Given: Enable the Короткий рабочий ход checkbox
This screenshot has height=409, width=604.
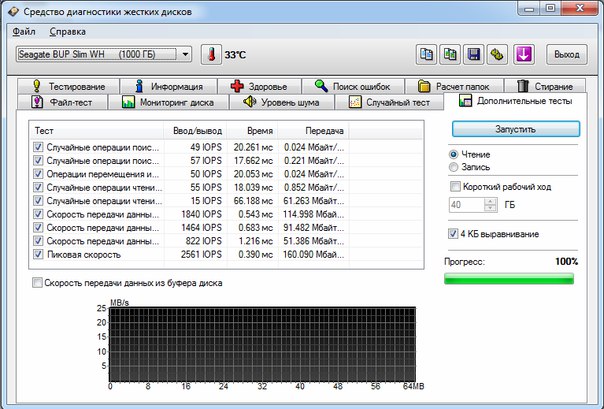Looking at the screenshot, I should coord(455,187).
